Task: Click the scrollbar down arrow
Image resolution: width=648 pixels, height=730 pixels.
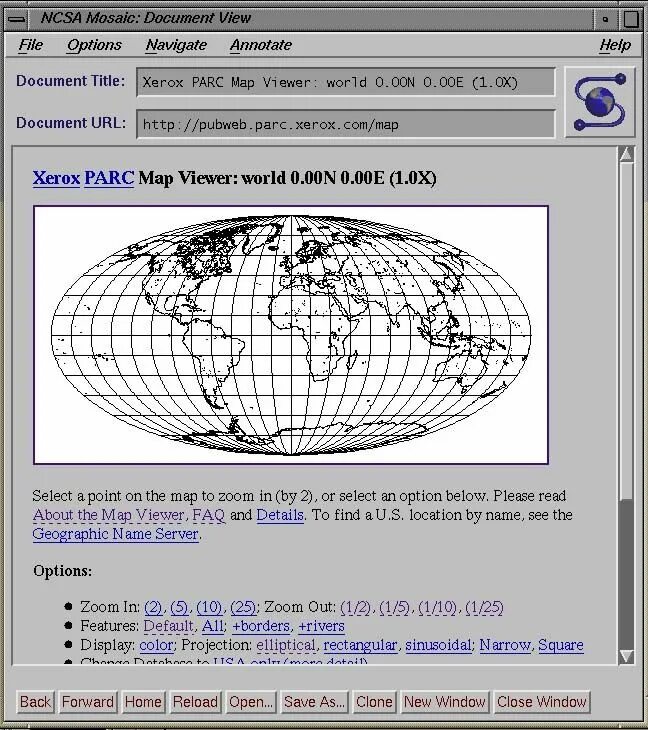Action: 627,656
